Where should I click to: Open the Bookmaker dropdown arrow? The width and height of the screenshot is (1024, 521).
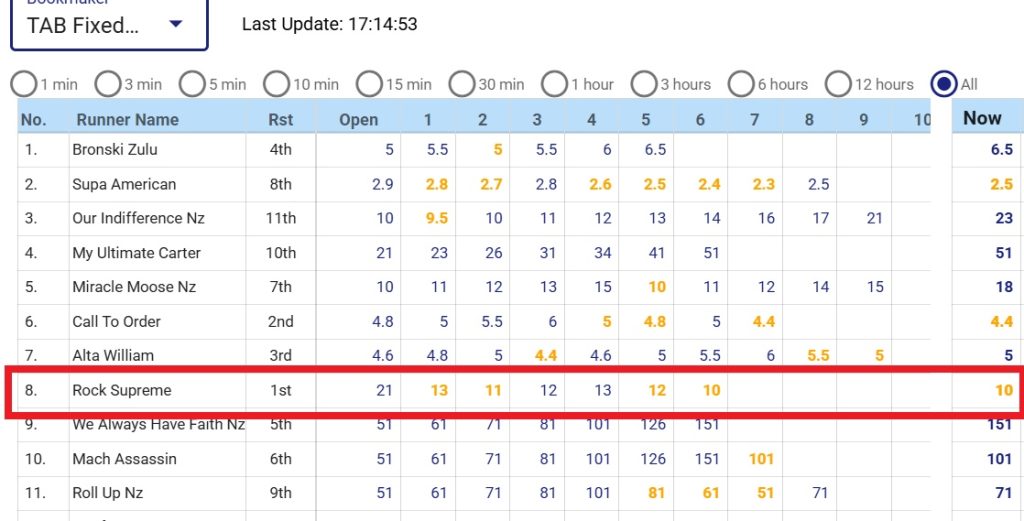click(176, 25)
